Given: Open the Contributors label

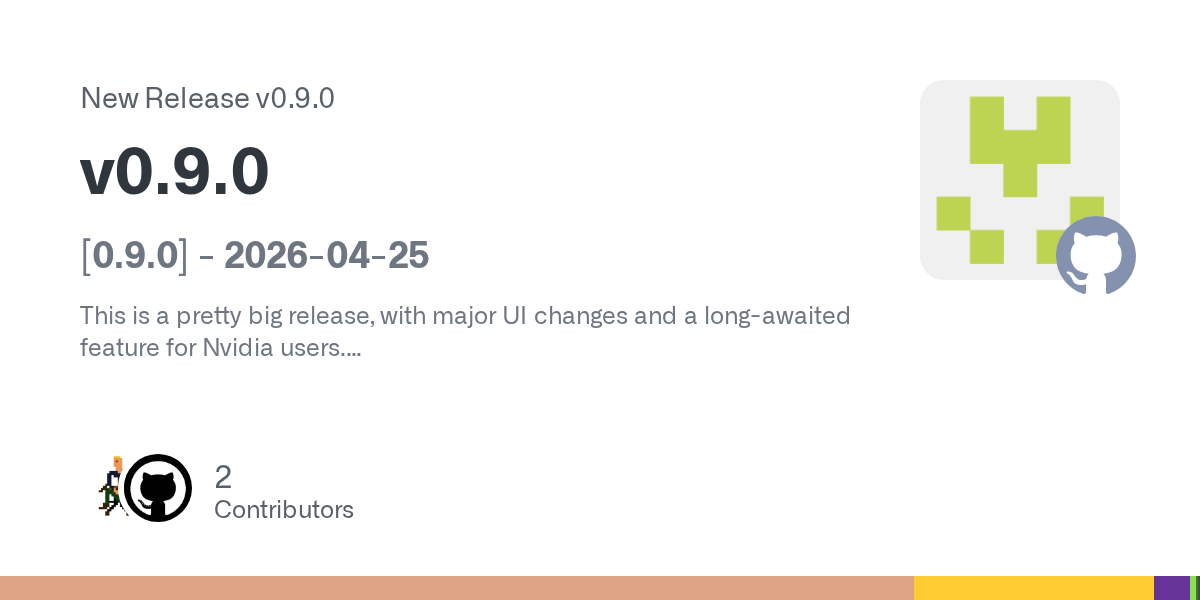Looking at the screenshot, I should [284, 510].
